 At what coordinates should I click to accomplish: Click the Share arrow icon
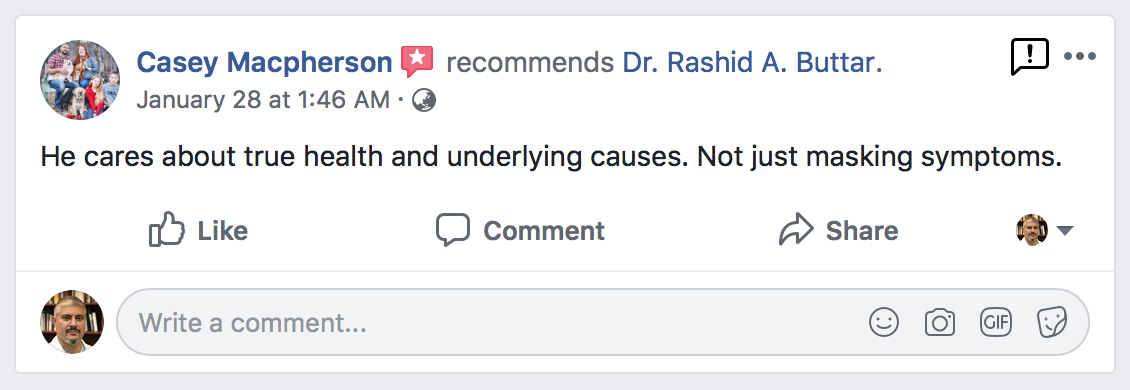click(796, 229)
